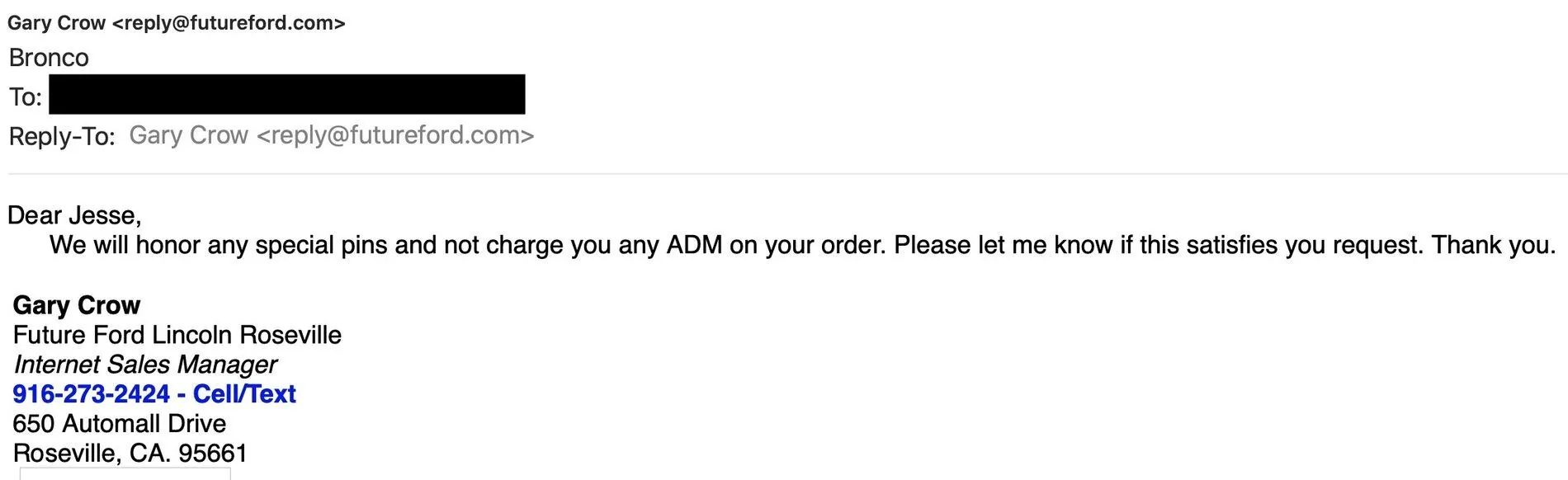Click the Dear Jesse greeting
Viewport: 1568px width, 480px height.
tap(74, 215)
